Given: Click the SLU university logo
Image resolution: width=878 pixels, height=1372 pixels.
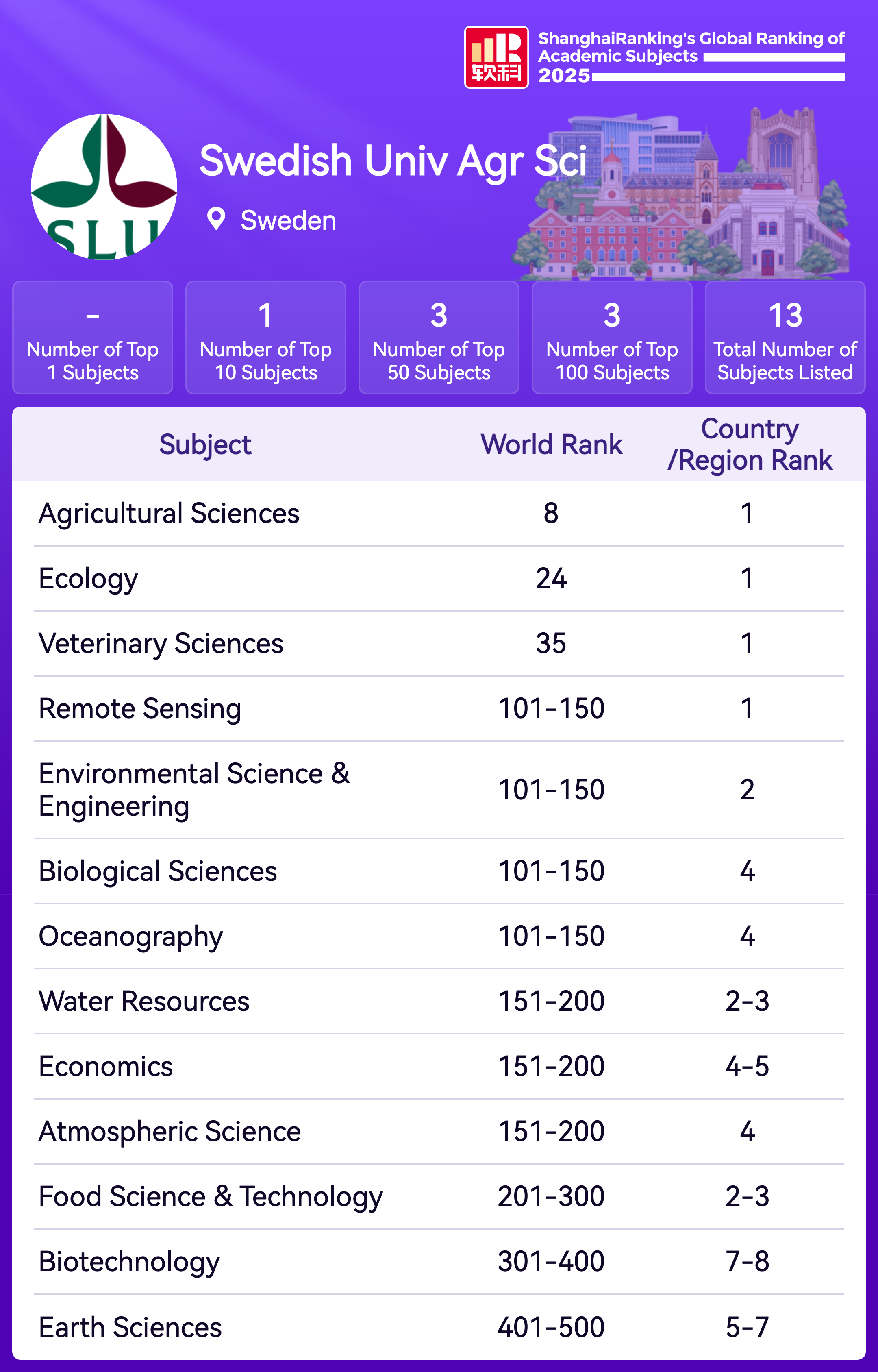Looking at the screenshot, I should 104,187.
